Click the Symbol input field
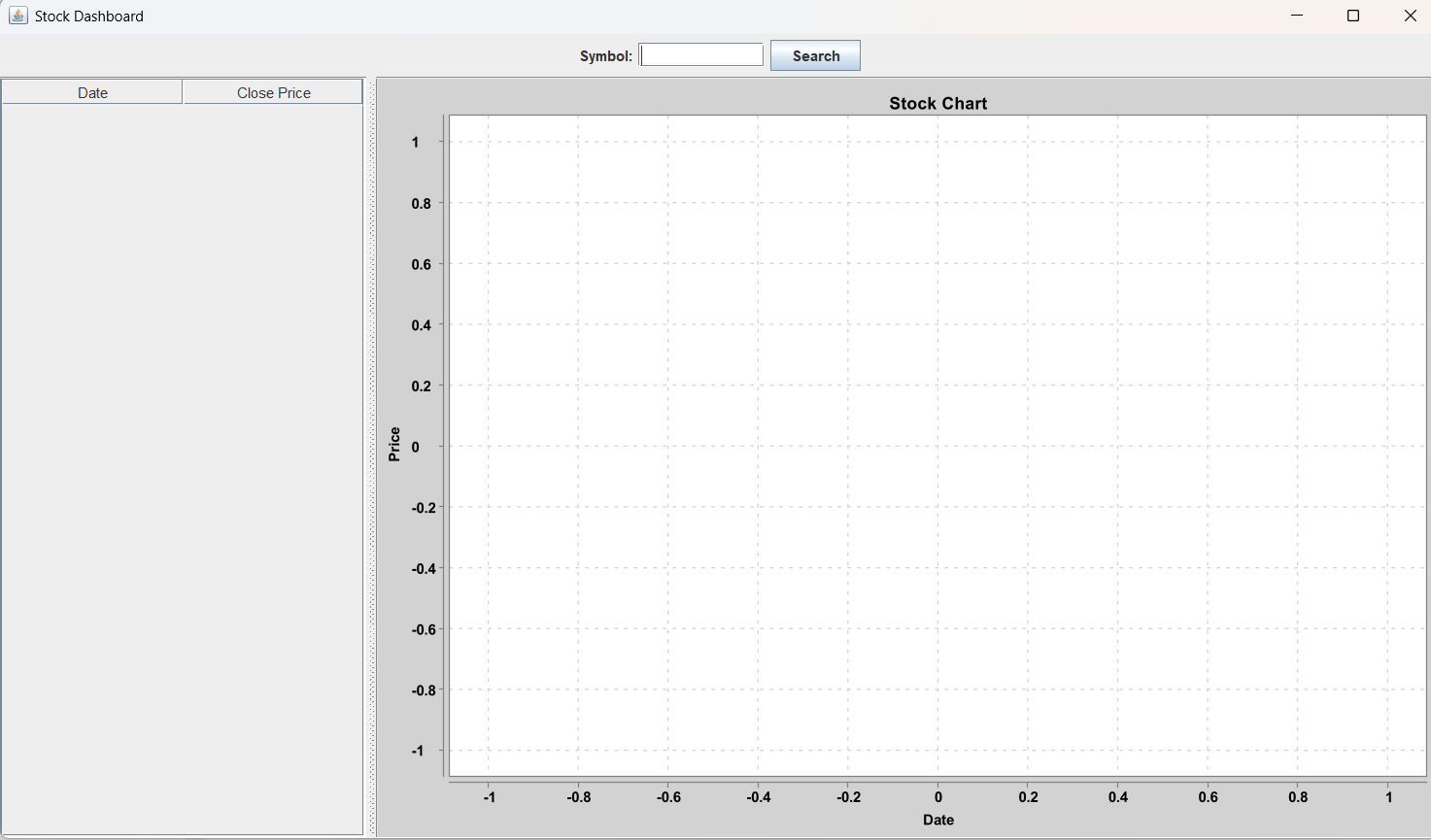Image resolution: width=1431 pixels, height=840 pixels. 701,55
